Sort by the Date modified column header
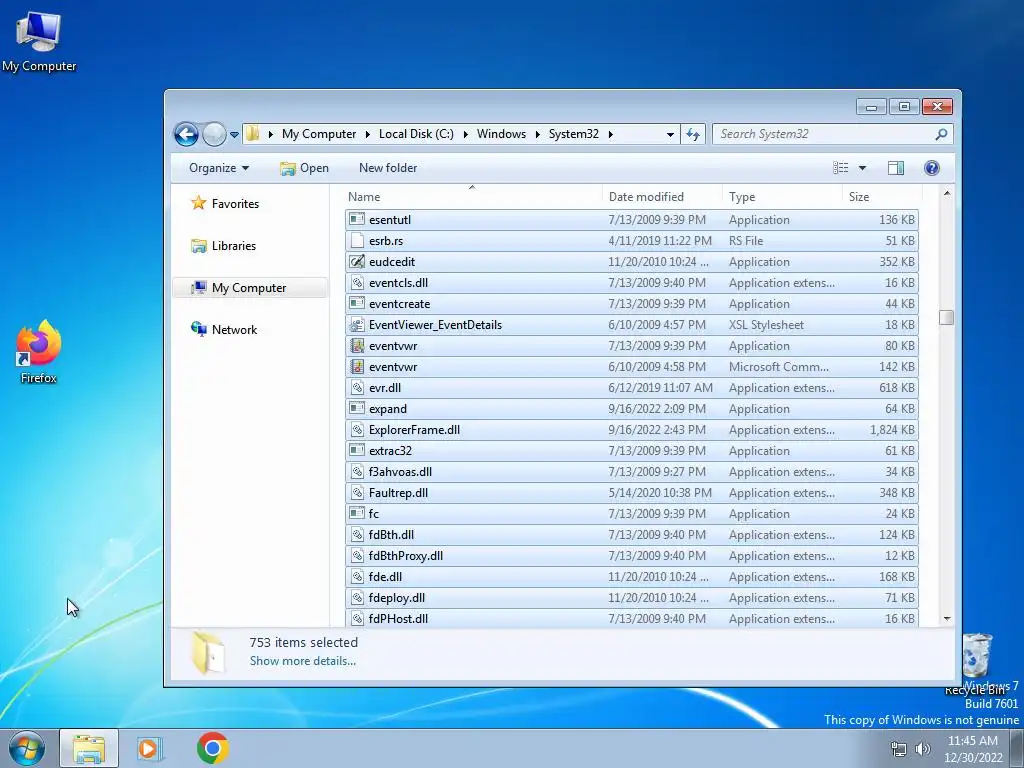Screen dimensions: 1024x768 click(662, 197)
